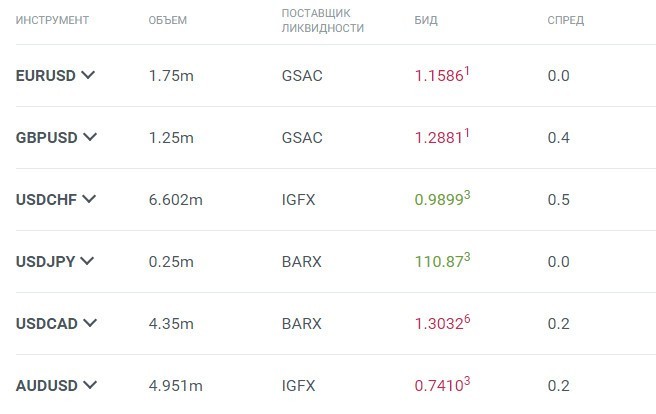Sort by the БИД column header

click(x=425, y=20)
